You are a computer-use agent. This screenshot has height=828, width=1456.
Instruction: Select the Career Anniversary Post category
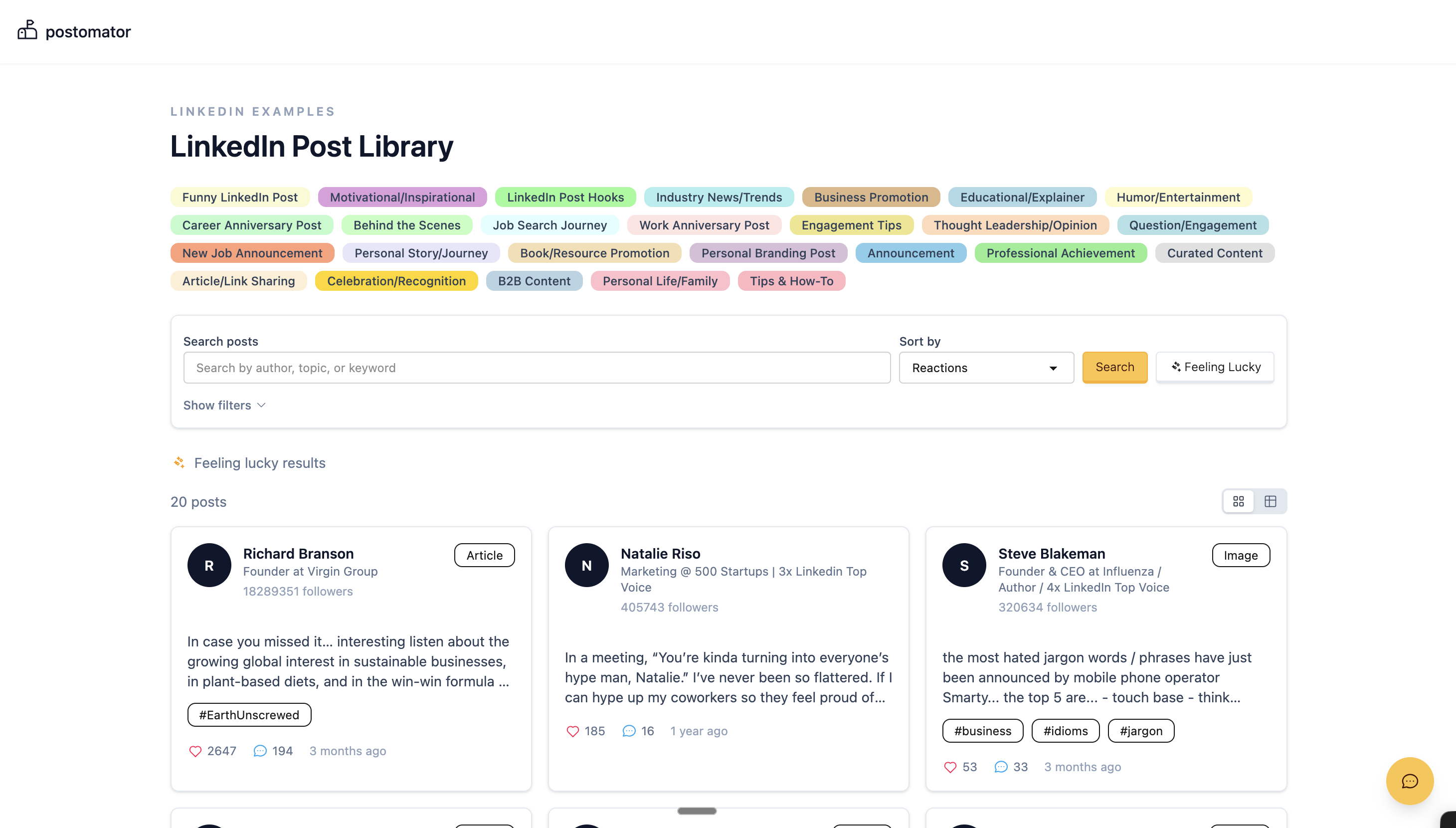coord(251,224)
